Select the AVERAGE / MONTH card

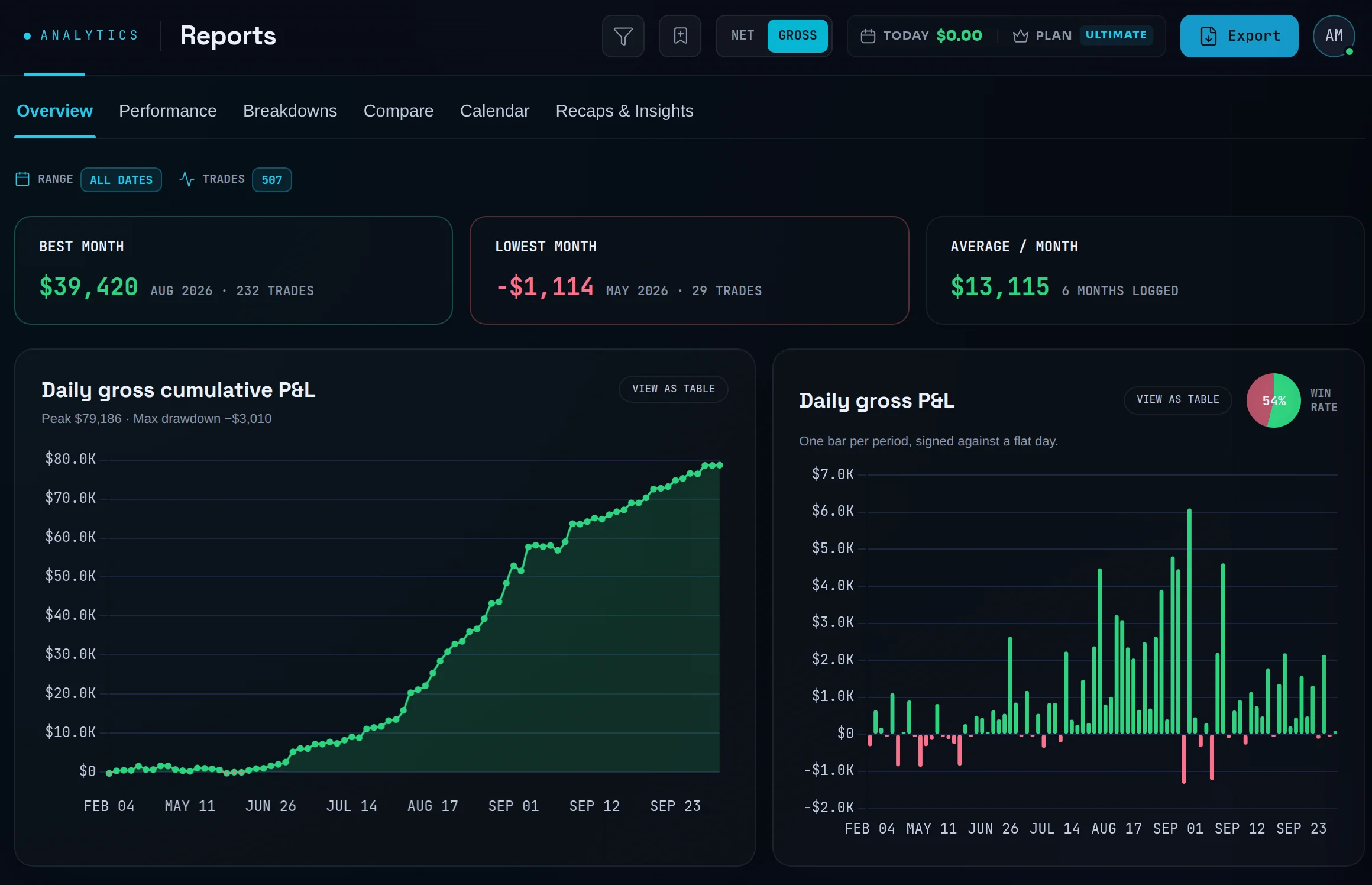coord(1145,270)
